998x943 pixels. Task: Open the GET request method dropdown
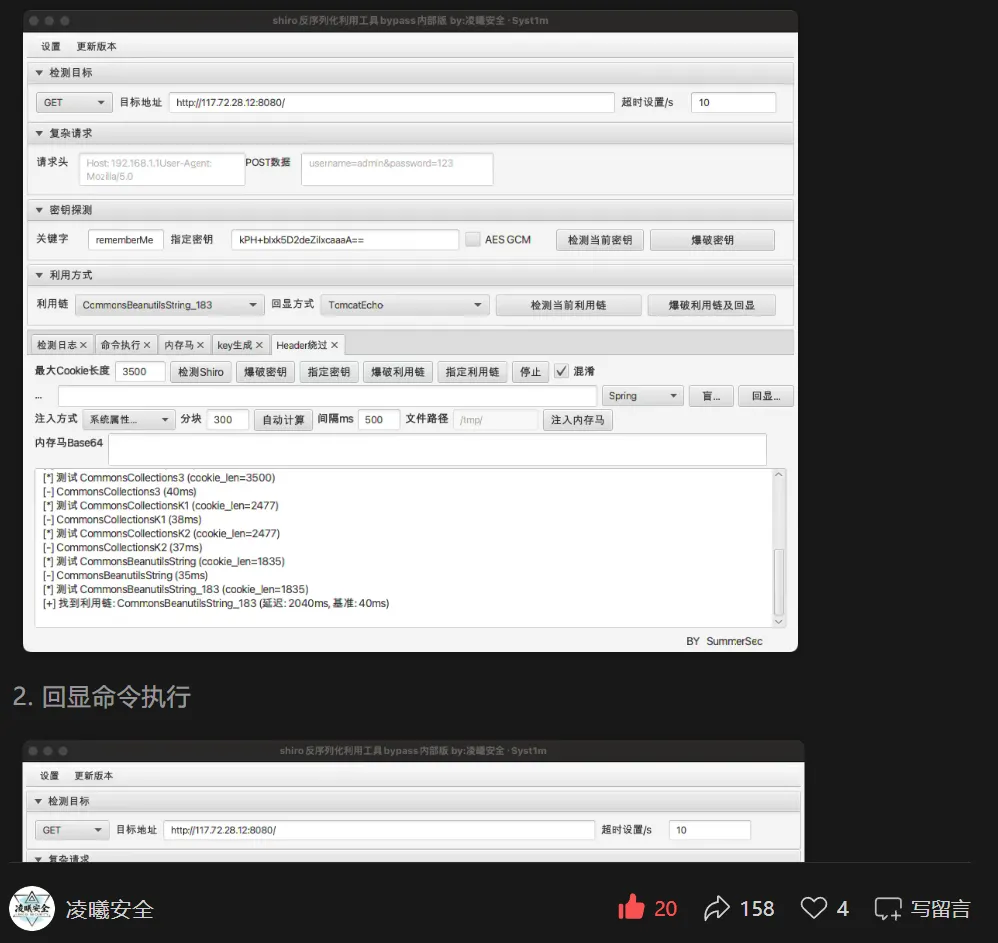tap(74, 102)
